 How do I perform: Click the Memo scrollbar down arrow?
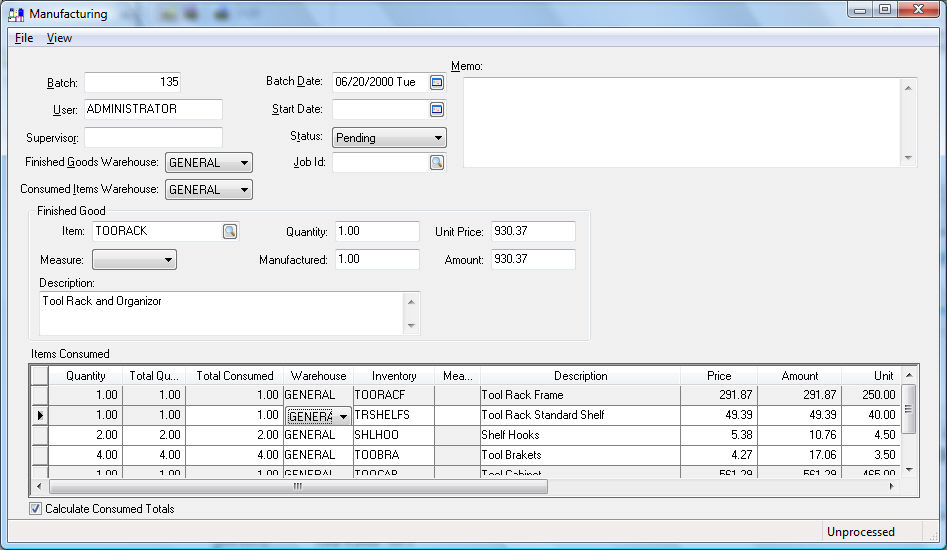[908, 158]
